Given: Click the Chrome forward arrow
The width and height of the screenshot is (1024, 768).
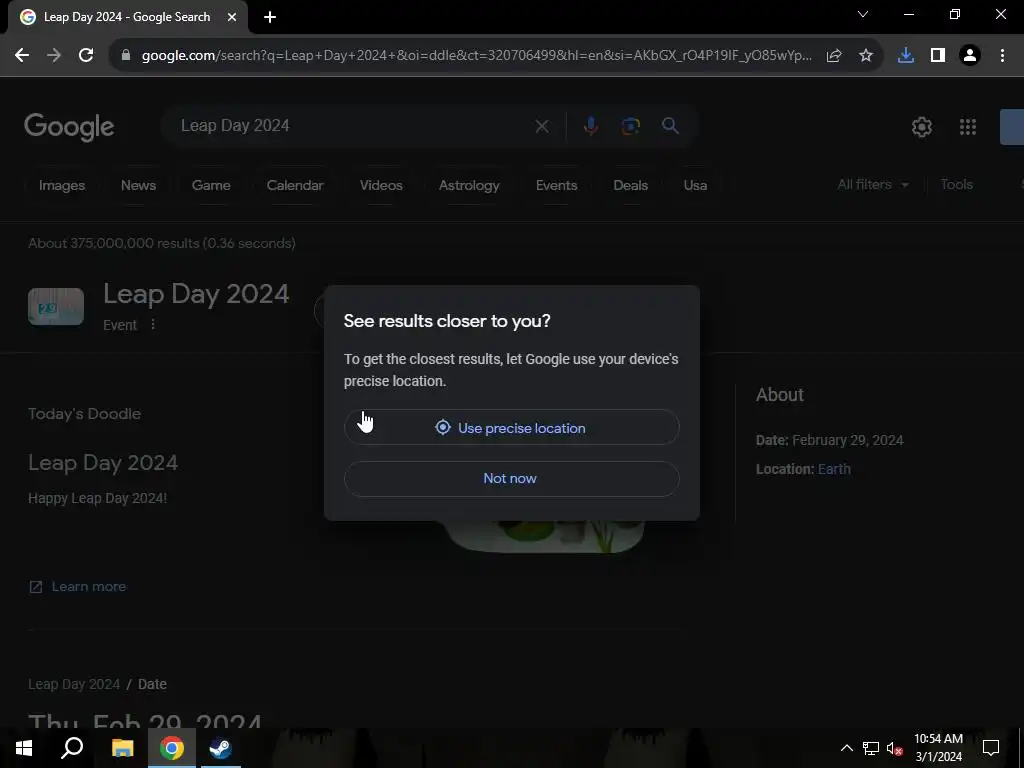Looking at the screenshot, I should click(x=54, y=56).
